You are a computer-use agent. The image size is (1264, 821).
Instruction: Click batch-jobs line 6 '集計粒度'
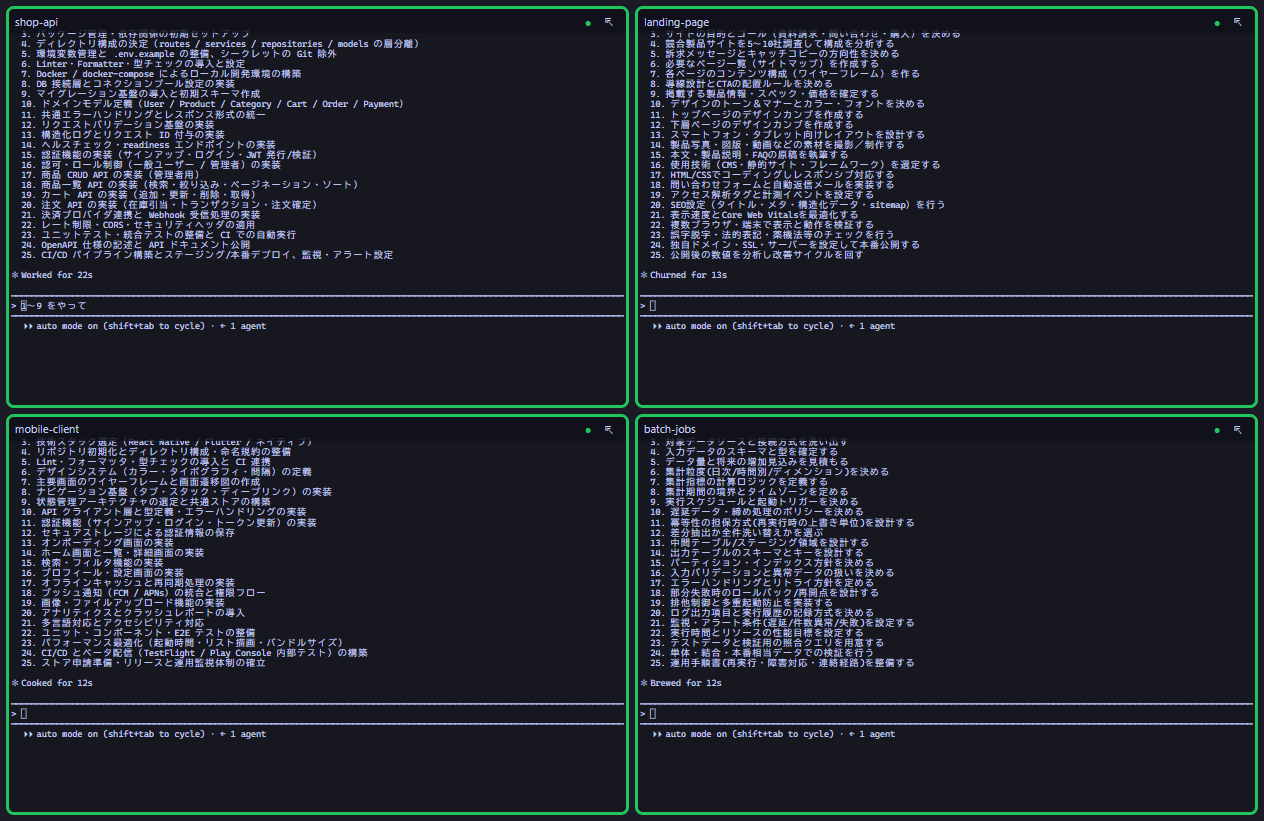click(x=769, y=472)
